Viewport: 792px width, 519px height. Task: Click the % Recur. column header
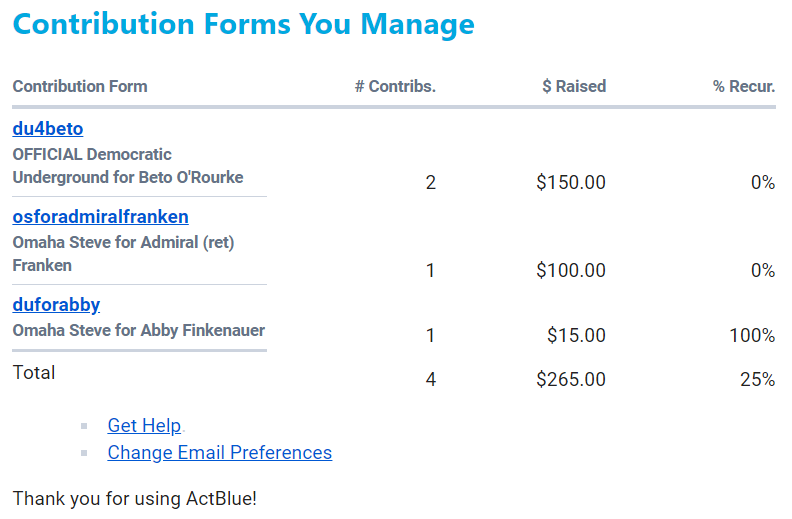click(744, 86)
